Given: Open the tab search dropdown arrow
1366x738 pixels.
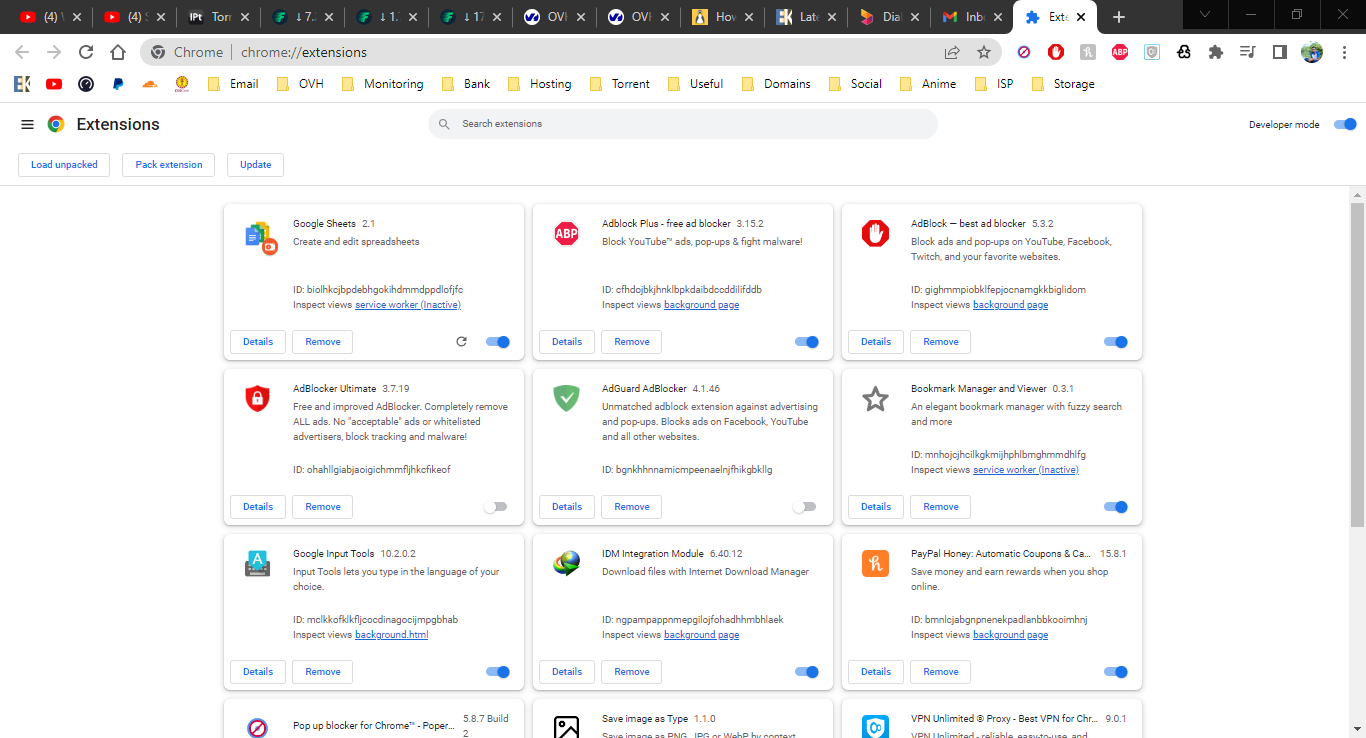Looking at the screenshot, I should click(1206, 15).
